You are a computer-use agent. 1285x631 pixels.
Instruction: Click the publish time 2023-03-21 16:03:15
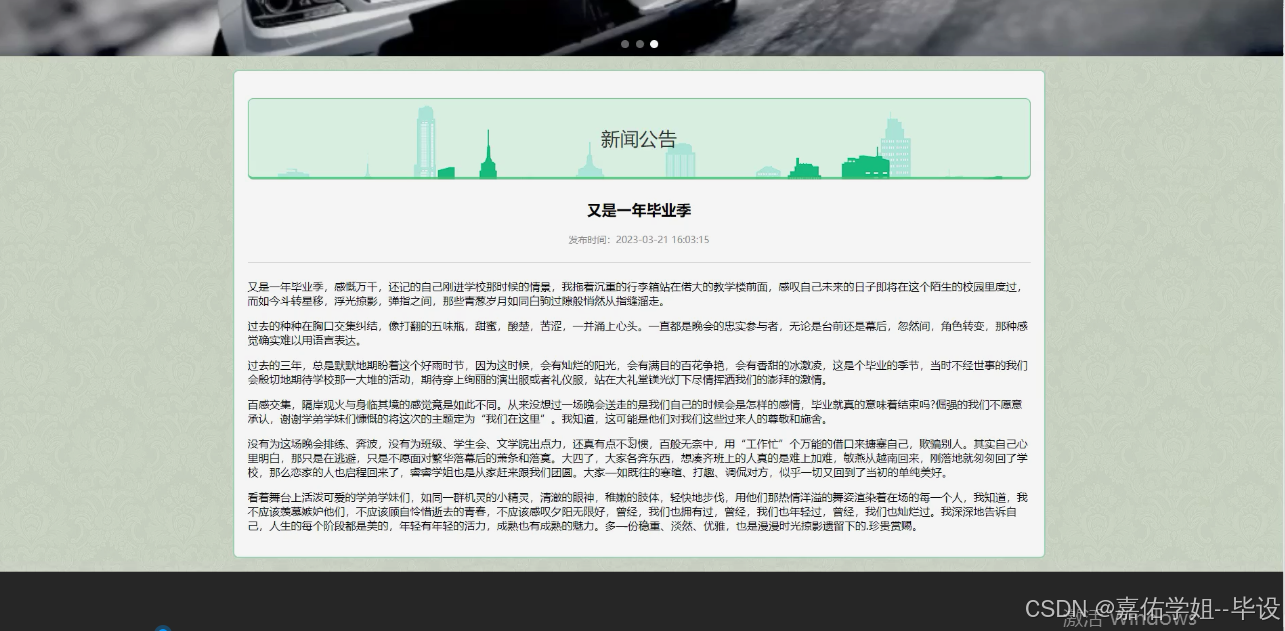639,239
